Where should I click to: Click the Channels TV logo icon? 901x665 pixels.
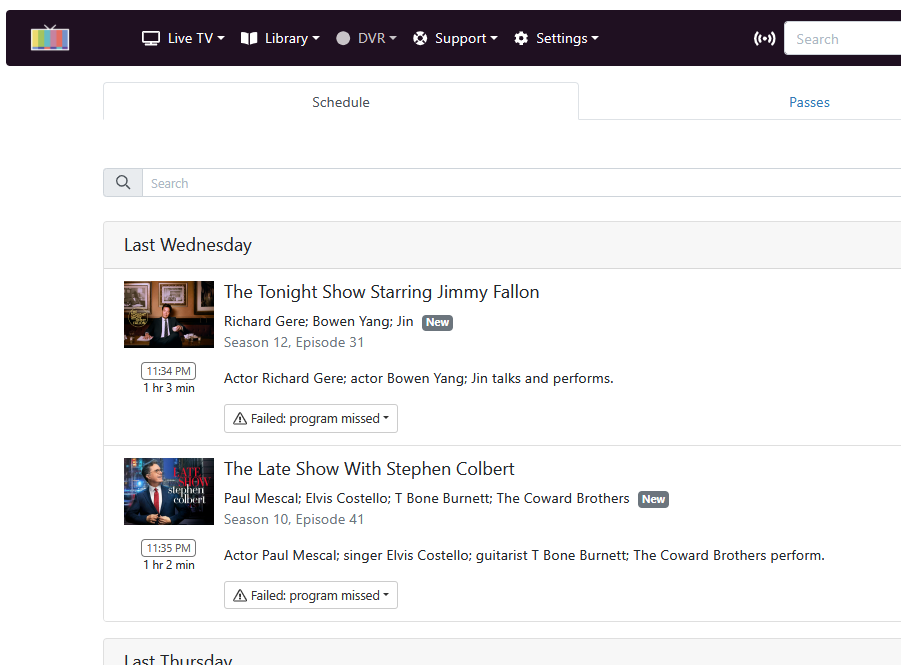tap(50, 38)
